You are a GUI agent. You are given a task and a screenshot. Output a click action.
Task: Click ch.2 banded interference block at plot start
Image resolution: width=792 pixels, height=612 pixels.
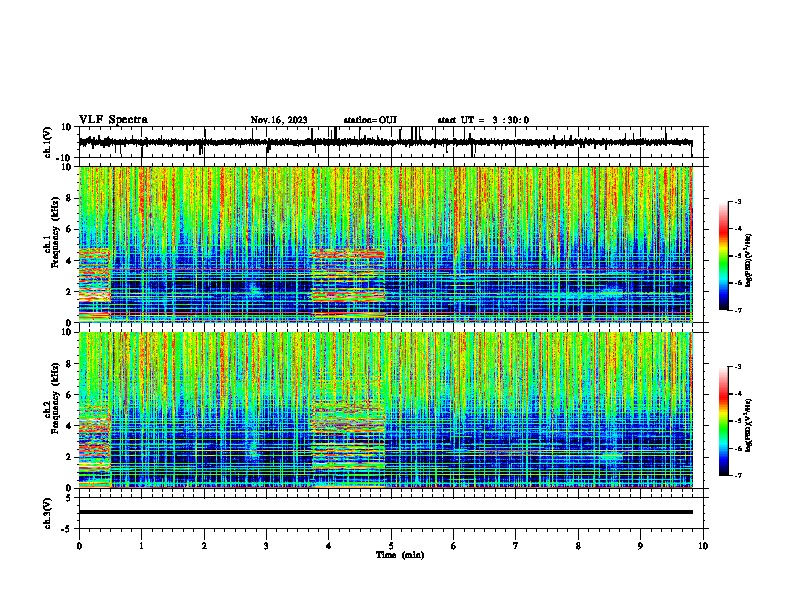[x=94, y=444]
